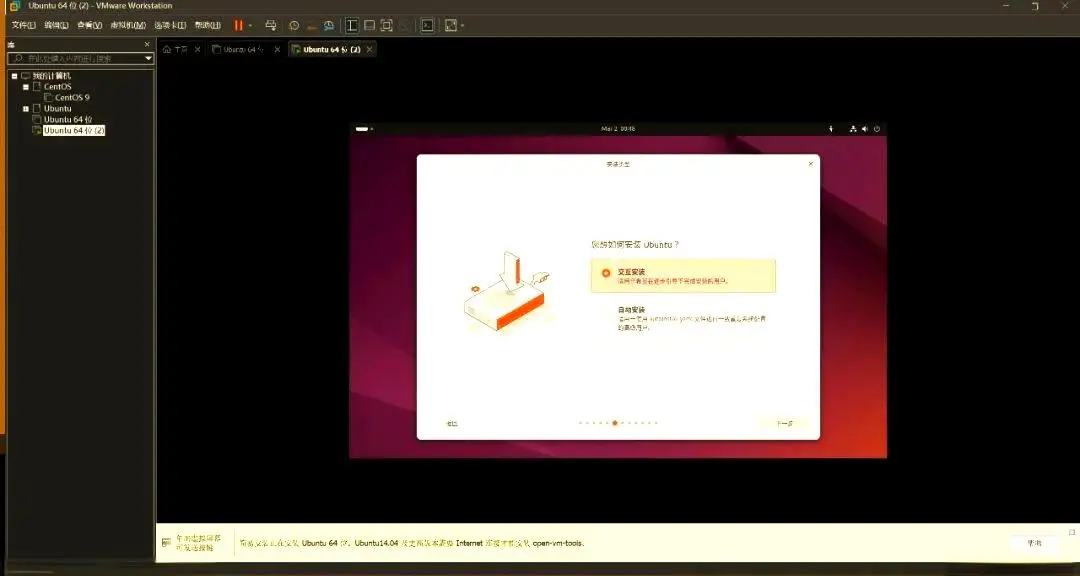
Task: Click the notification bar dismiss button
Action: (1034, 544)
